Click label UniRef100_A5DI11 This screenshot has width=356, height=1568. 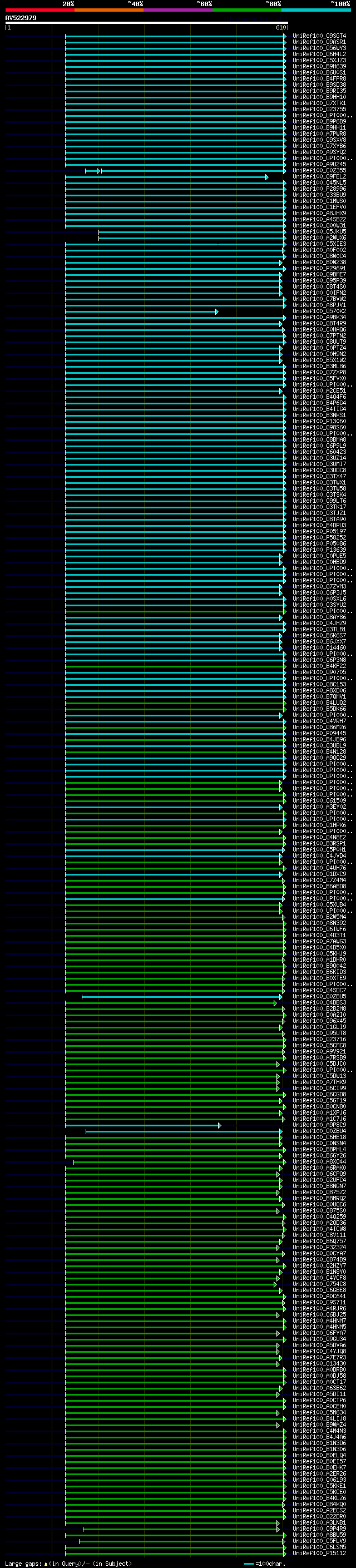tap(319, 1394)
